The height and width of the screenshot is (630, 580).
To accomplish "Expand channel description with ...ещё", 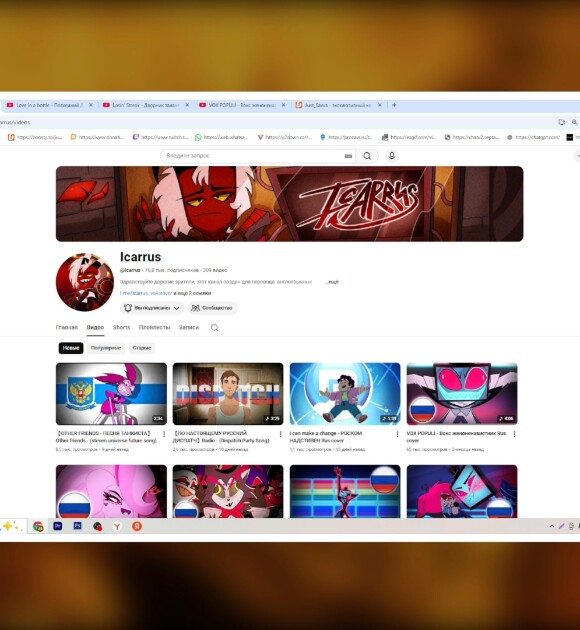I will [x=333, y=282].
